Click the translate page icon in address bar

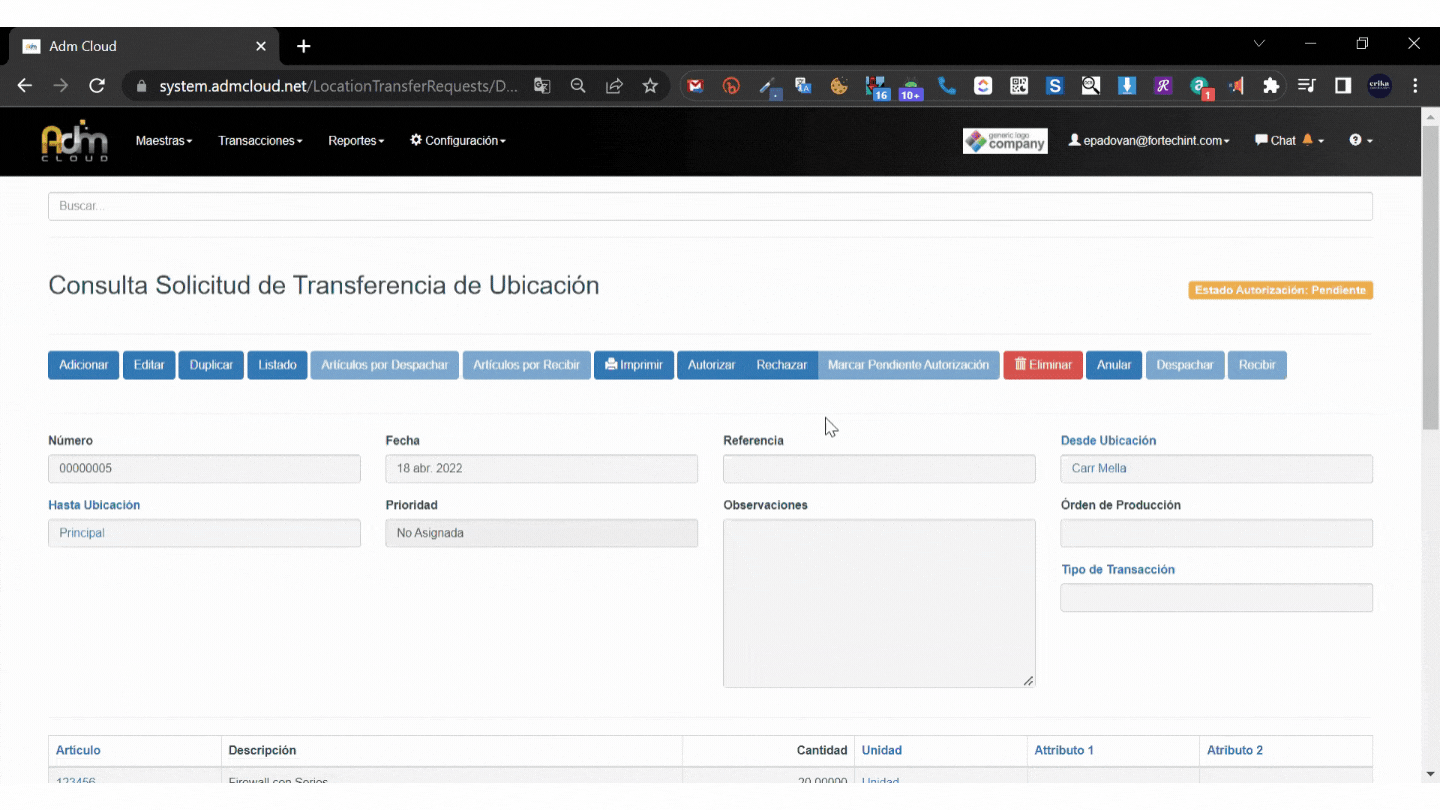(x=542, y=86)
